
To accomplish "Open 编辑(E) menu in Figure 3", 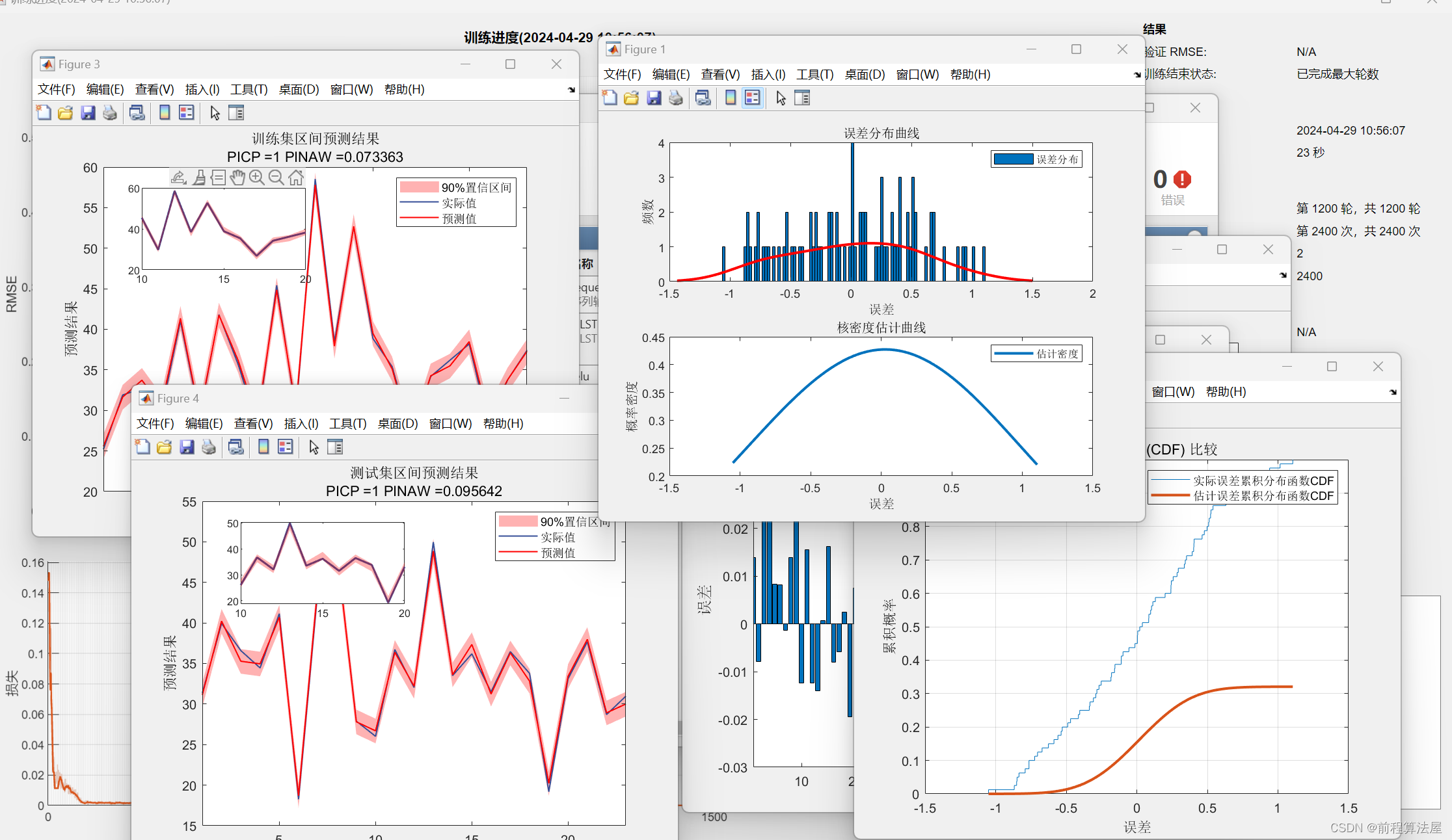I will [x=105, y=89].
